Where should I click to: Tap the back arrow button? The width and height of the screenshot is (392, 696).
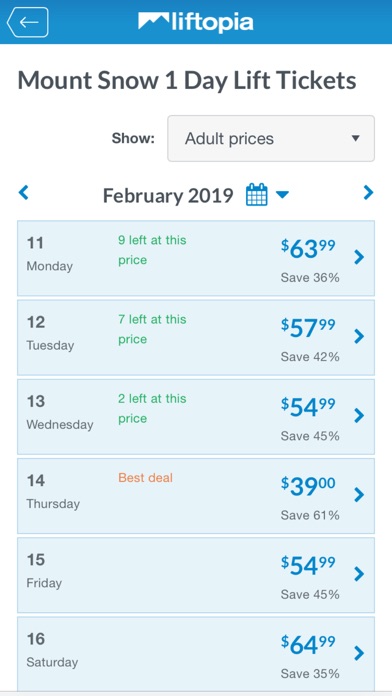point(28,22)
